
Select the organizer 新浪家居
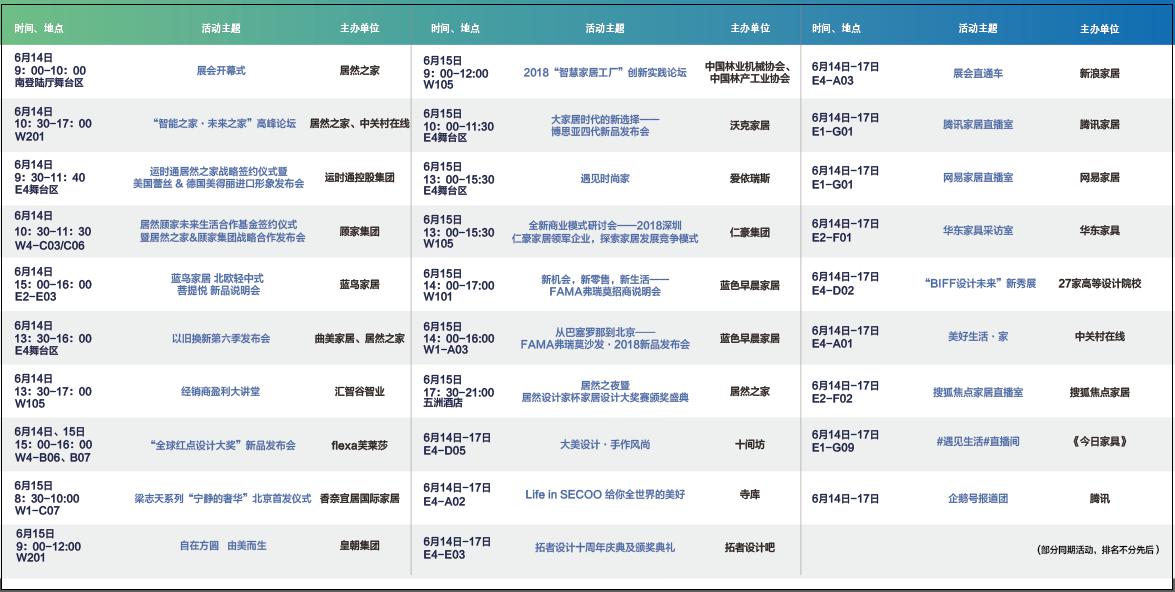pos(1099,73)
